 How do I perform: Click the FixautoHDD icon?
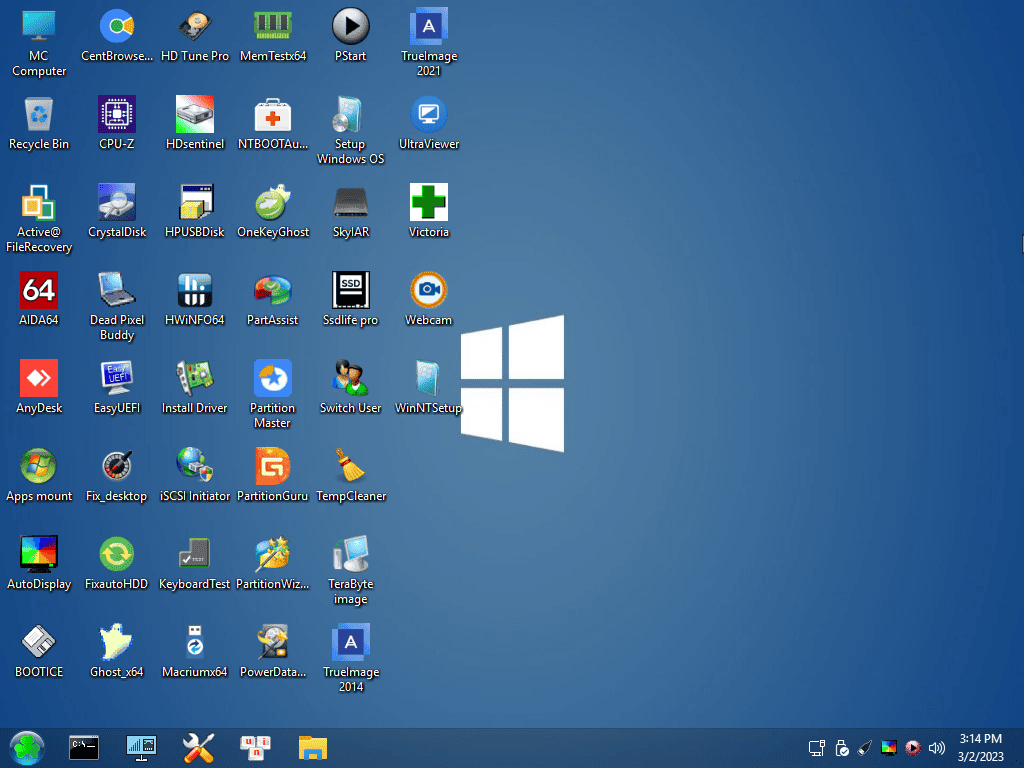pyautogui.click(x=117, y=554)
